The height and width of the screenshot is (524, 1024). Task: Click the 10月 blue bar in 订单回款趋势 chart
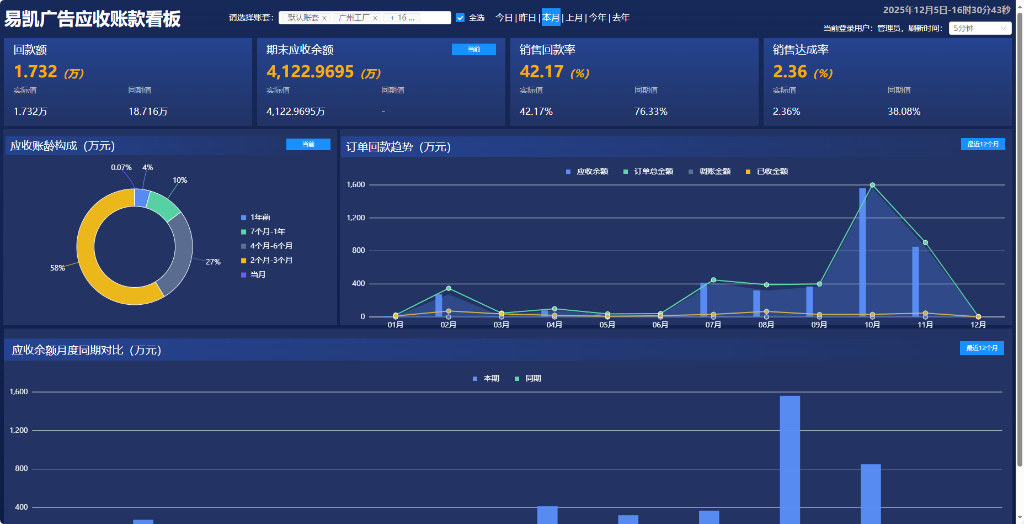coord(863,252)
